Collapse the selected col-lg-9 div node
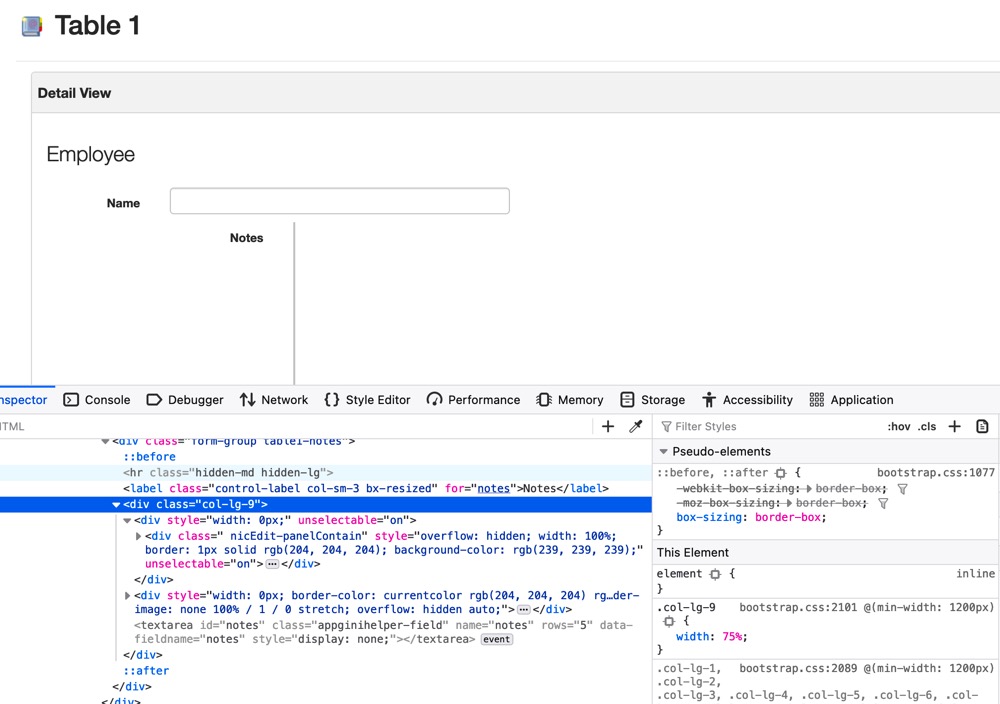The image size is (1000, 704). click(x=116, y=504)
